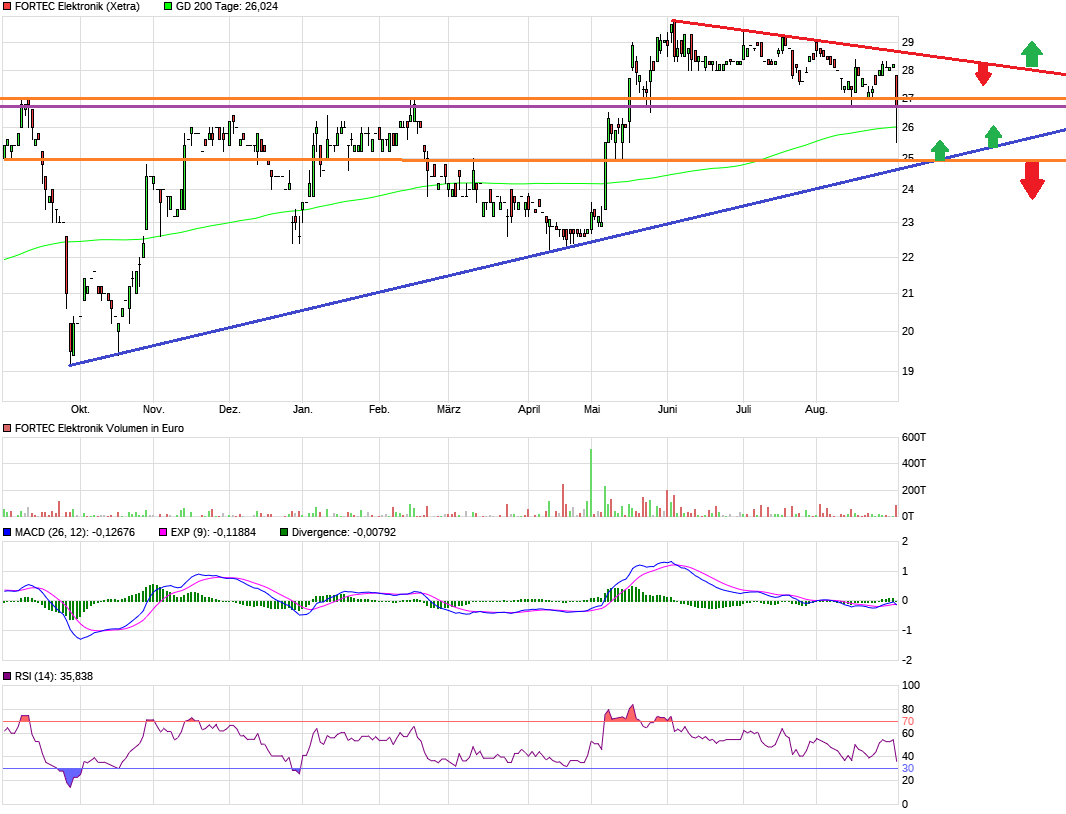Click the Okt. month label

click(82, 409)
